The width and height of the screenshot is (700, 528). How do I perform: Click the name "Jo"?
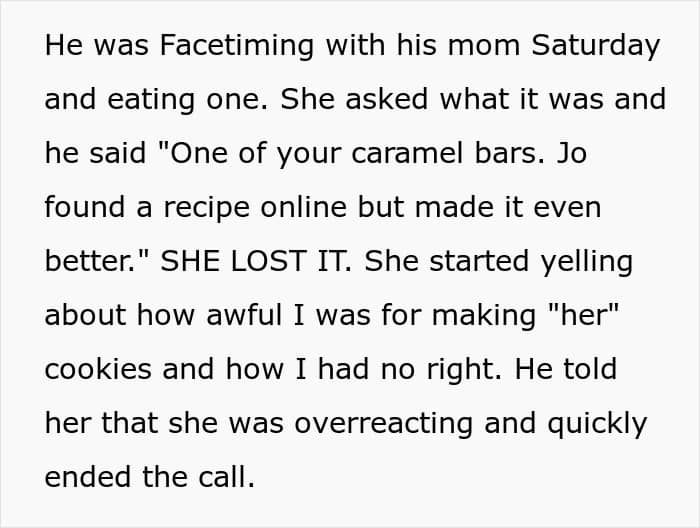point(574,155)
